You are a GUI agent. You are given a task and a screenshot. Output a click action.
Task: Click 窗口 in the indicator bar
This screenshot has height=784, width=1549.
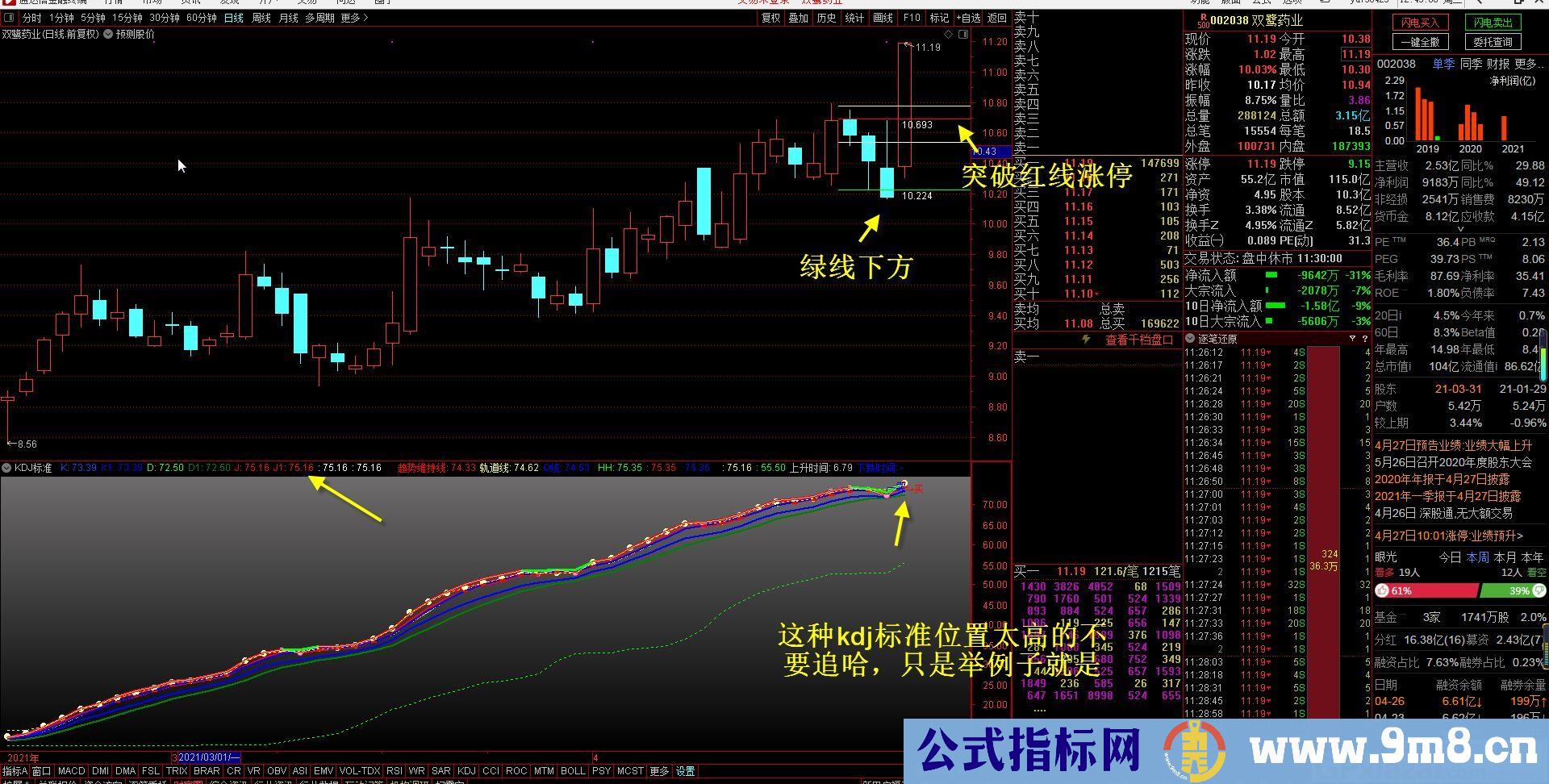pos(41,771)
